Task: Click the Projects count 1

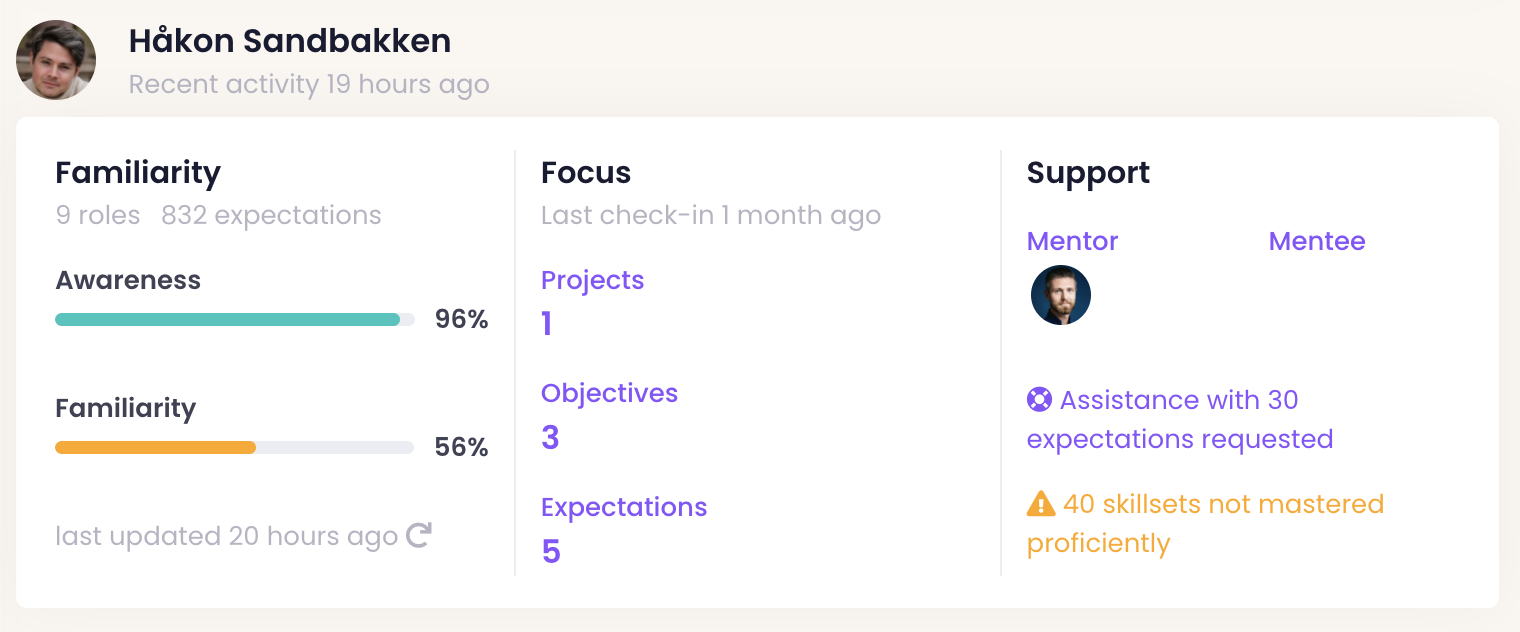Action: pos(546,324)
